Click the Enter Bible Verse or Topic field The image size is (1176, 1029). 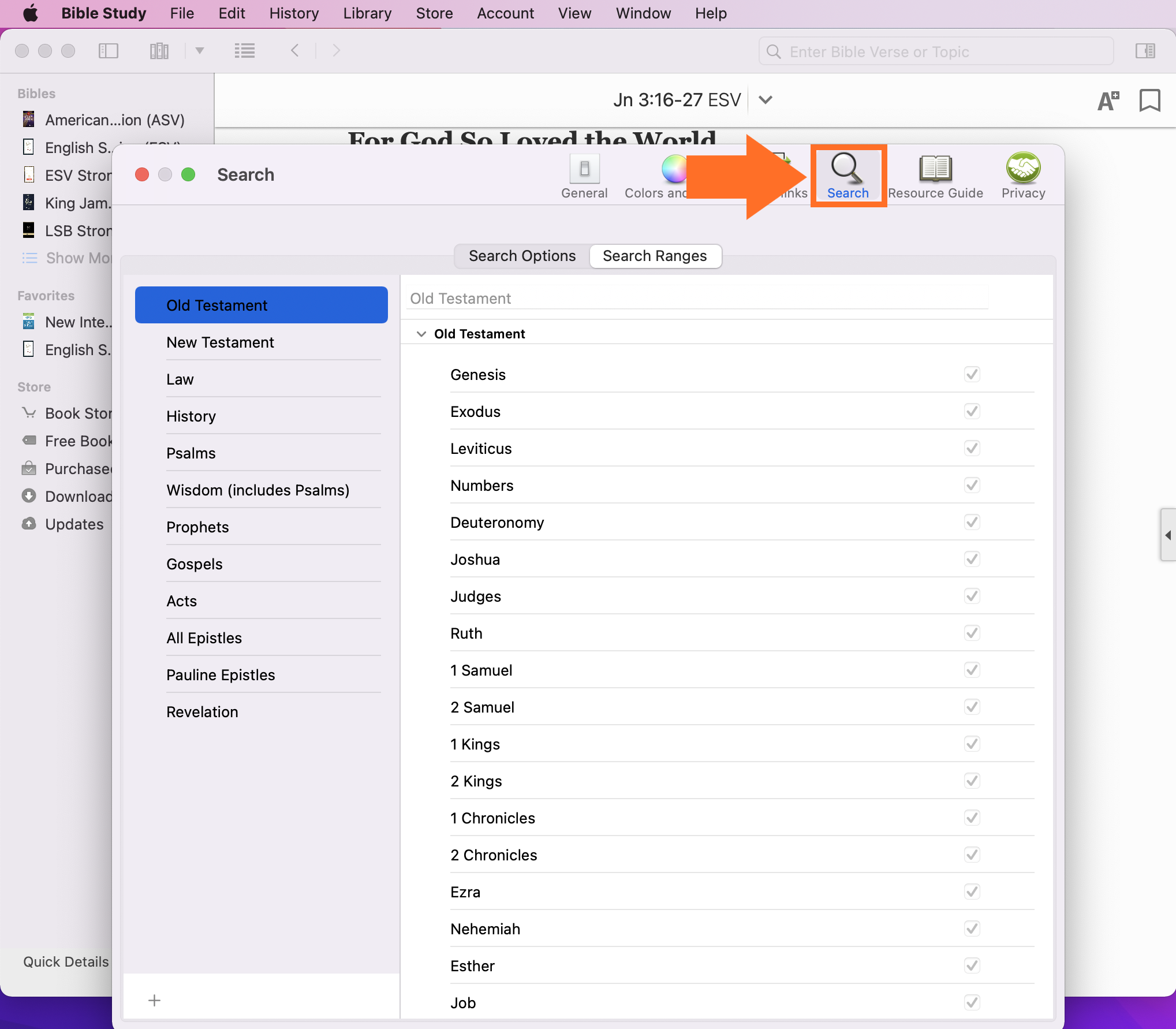coord(935,52)
